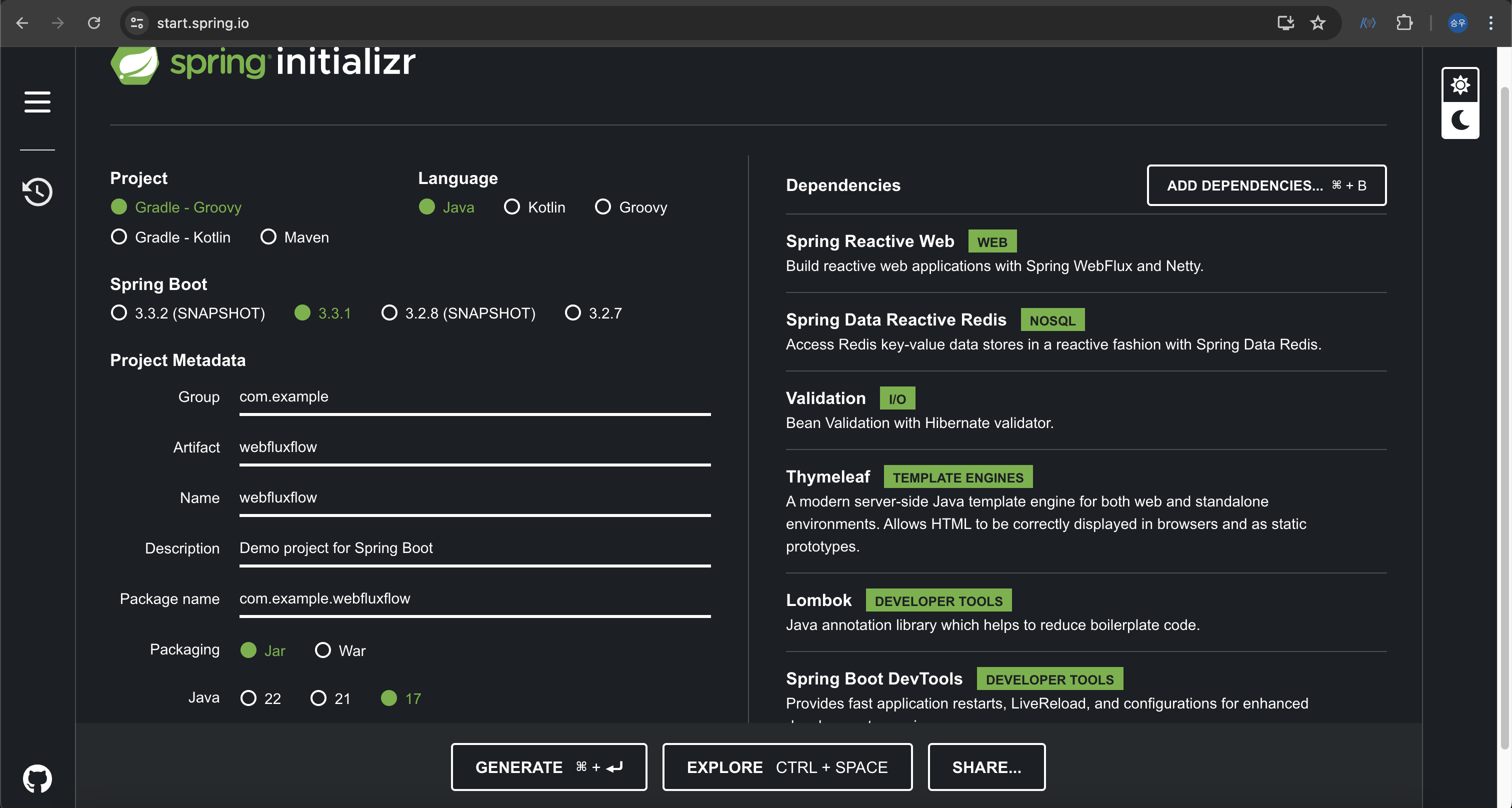The width and height of the screenshot is (1512, 808).
Task: Click the install app icon in address bar
Action: 1285,23
